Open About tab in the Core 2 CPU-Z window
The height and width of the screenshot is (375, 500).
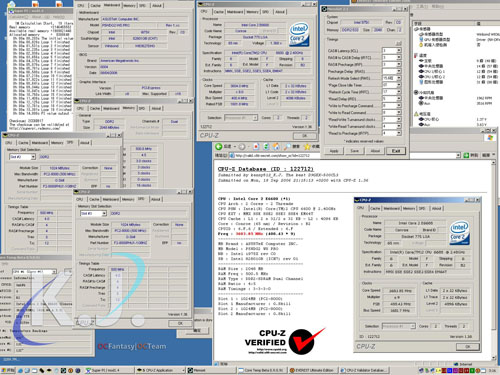point(280,12)
